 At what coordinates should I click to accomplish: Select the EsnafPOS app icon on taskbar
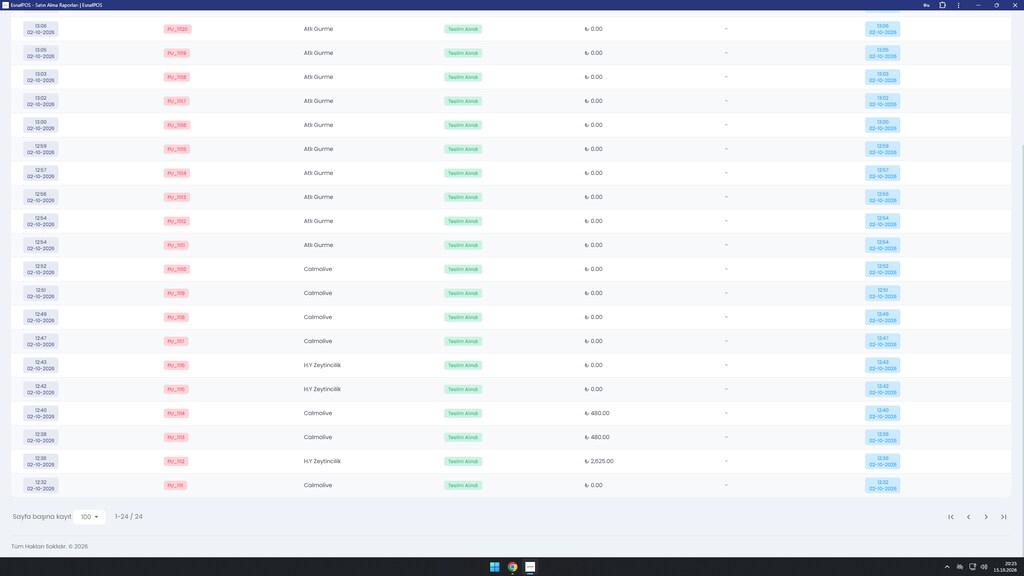click(x=530, y=567)
